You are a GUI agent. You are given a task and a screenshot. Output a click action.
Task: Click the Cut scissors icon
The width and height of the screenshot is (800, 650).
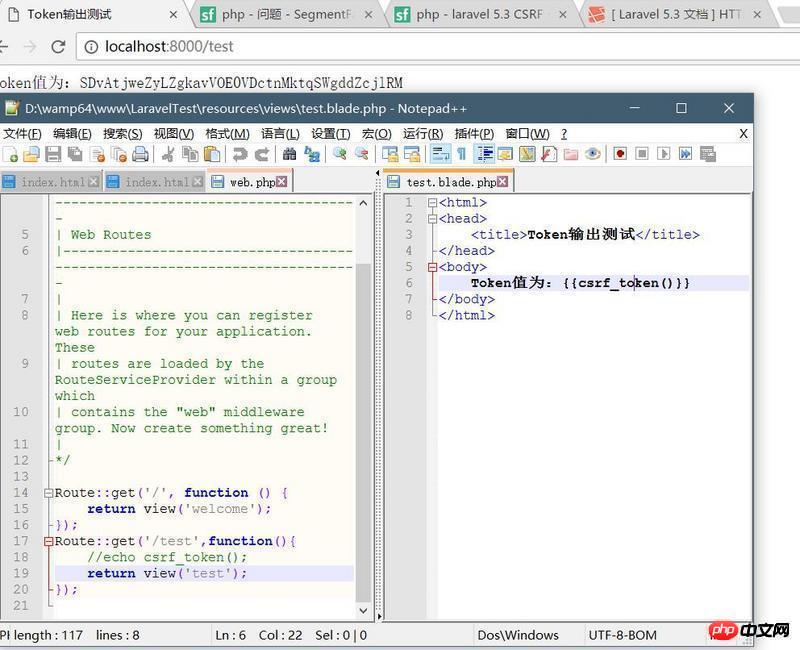tap(168, 154)
